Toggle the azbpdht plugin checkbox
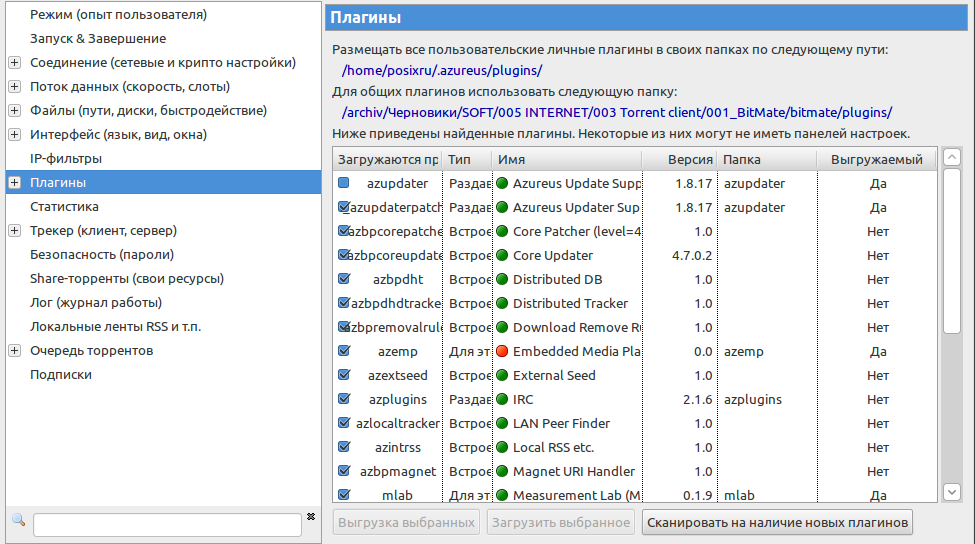975x544 pixels. coord(344,279)
